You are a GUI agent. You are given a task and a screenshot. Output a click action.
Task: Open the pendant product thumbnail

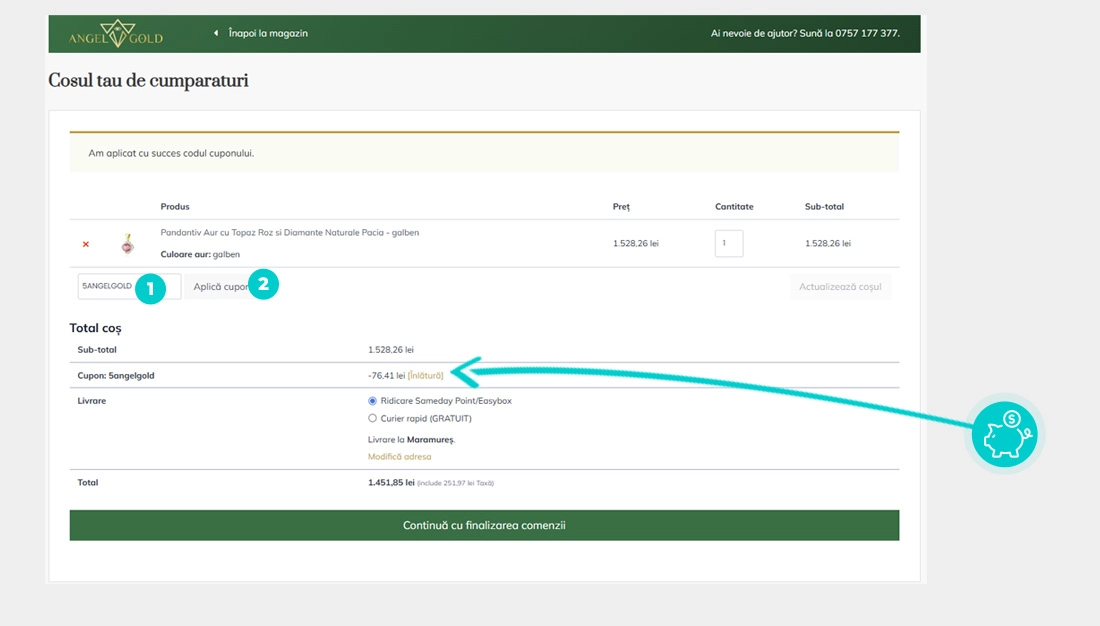coord(127,243)
